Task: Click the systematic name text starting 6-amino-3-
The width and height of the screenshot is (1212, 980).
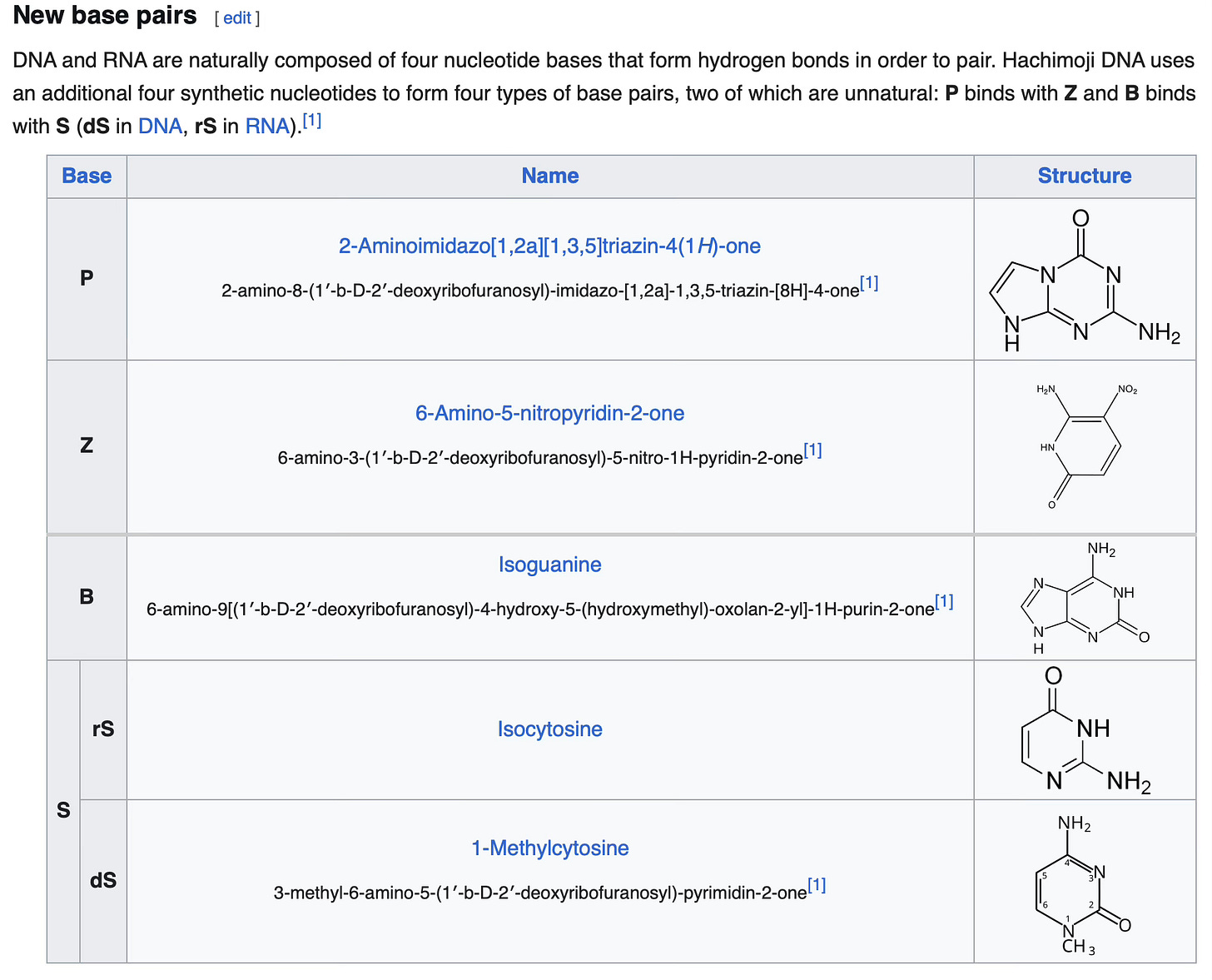Action: (540, 458)
